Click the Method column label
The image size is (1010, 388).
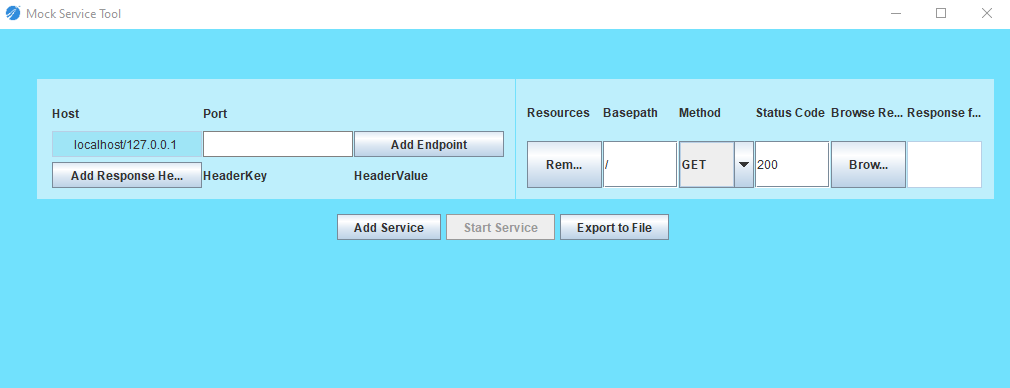[700, 113]
